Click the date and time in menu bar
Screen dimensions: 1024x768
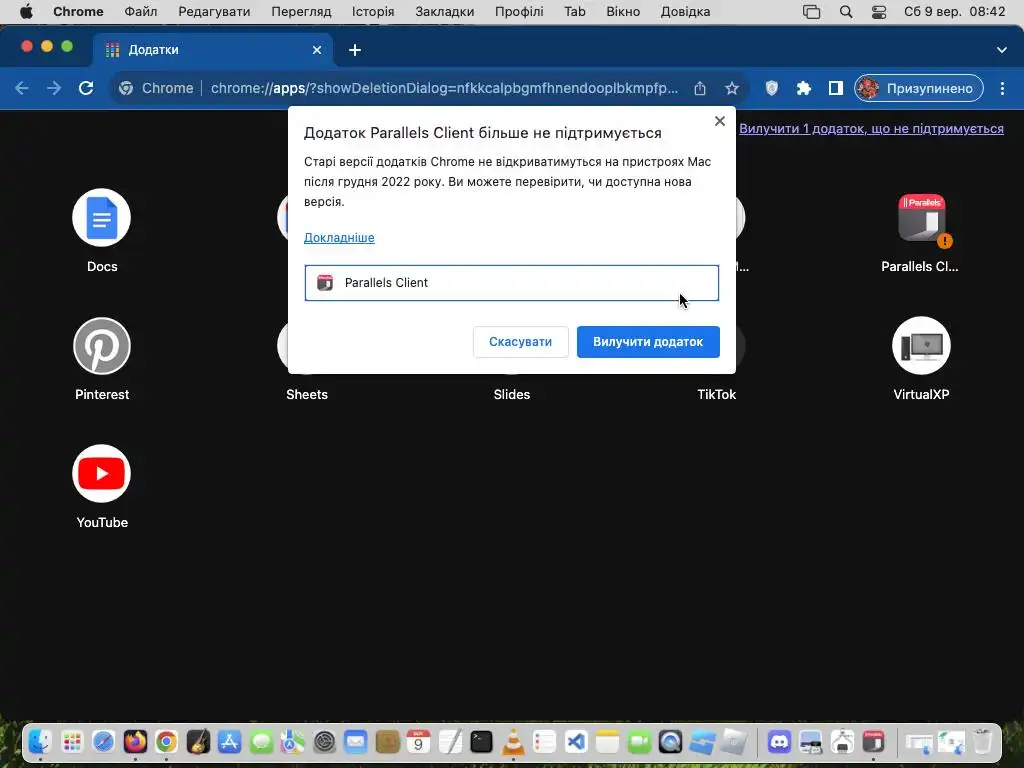[x=954, y=12]
